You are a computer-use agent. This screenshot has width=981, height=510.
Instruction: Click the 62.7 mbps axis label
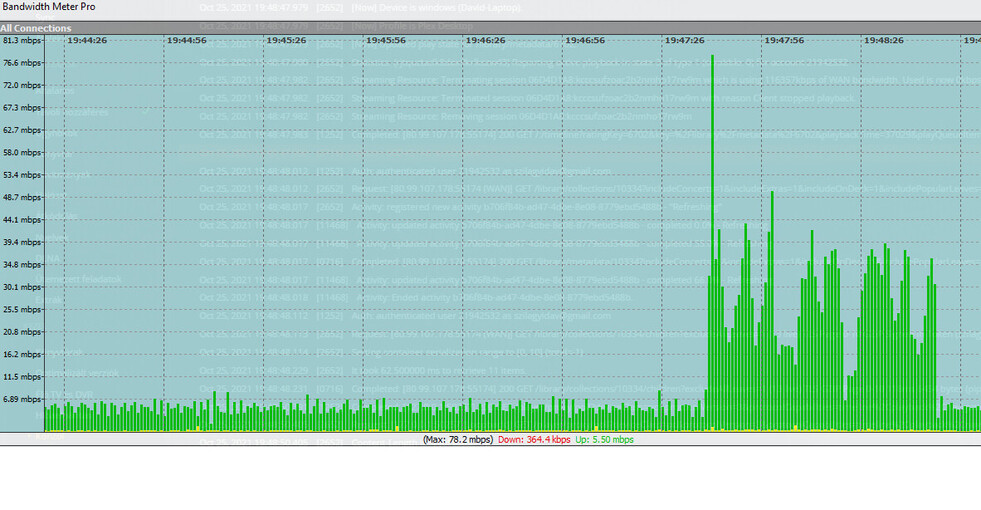[x=22, y=130]
